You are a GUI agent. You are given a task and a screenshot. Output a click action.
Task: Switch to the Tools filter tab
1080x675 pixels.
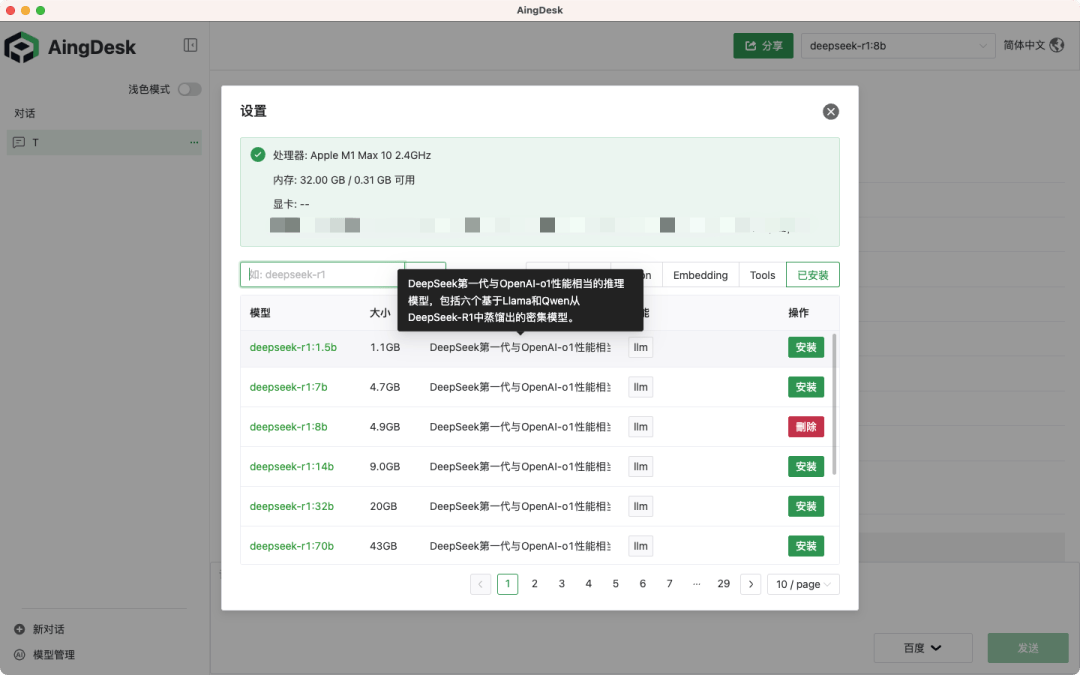click(x=762, y=275)
